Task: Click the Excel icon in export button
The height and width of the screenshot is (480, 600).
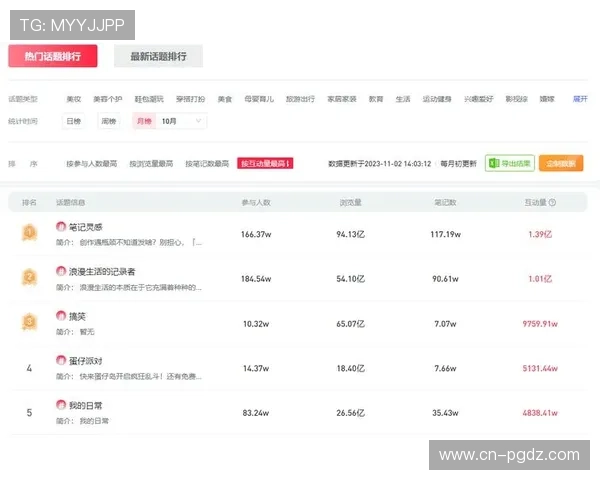Action: pos(494,163)
